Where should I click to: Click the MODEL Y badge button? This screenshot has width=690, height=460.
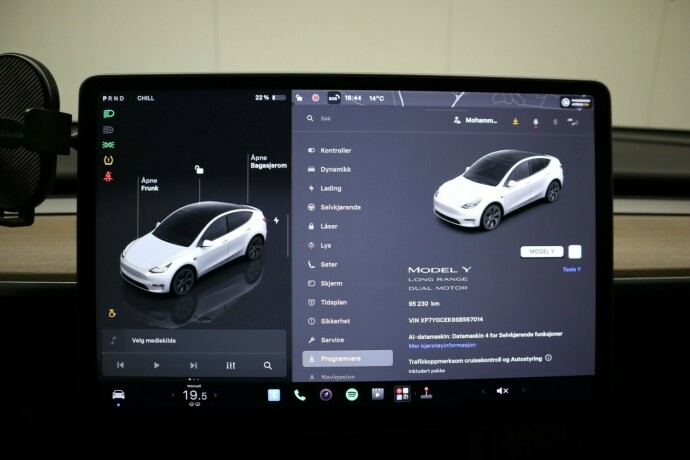tap(542, 252)
